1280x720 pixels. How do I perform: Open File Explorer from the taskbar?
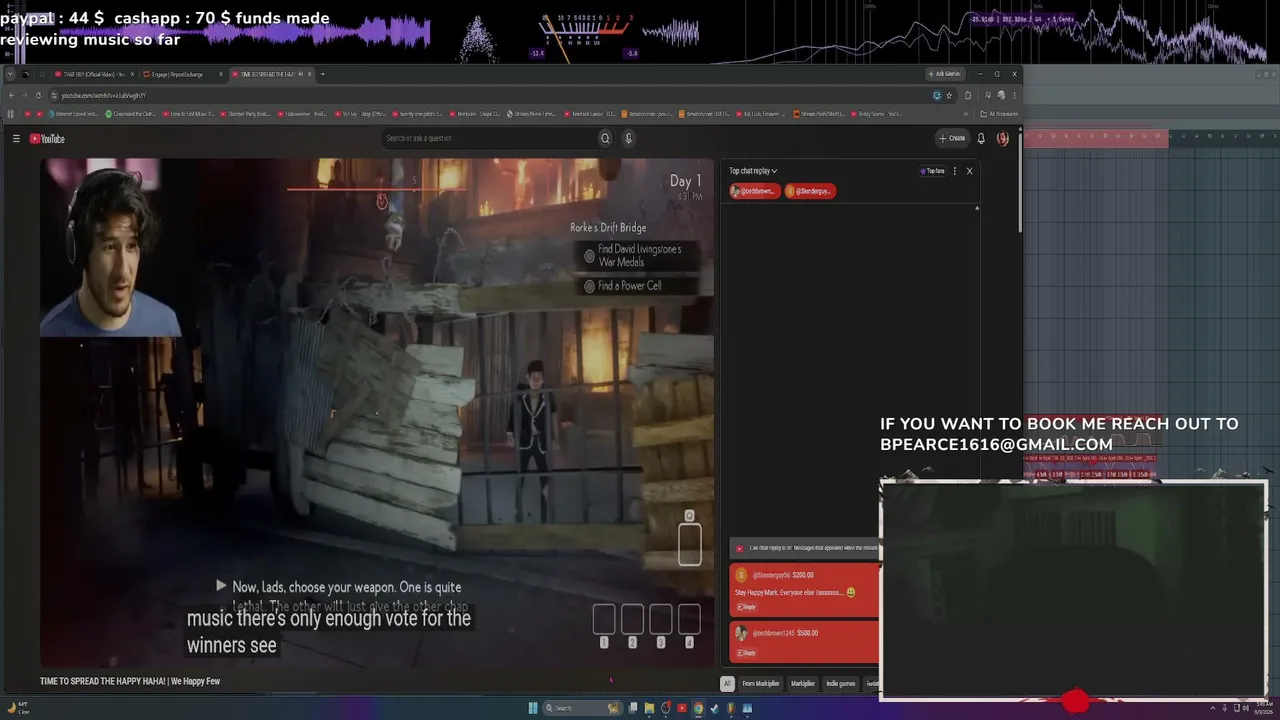click(x=649, y=708)
